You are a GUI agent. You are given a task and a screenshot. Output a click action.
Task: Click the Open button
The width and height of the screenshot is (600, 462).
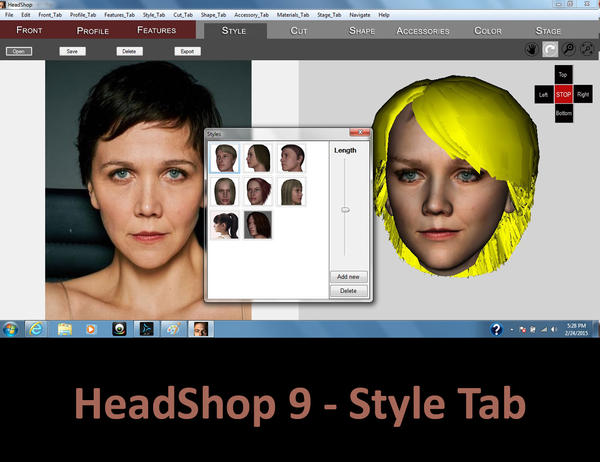tap(19, 51)
